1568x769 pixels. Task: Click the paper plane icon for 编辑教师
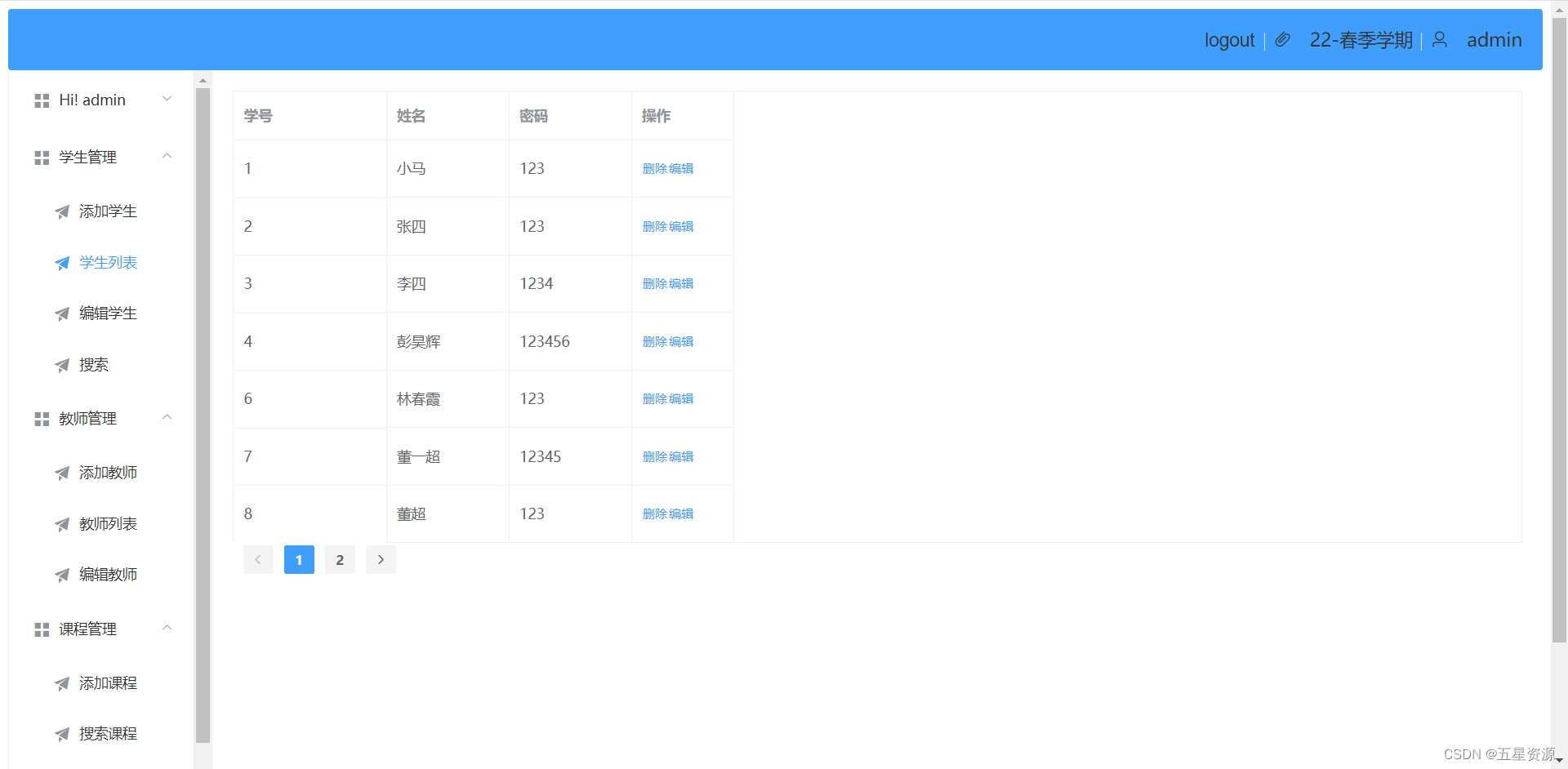pos(62,575)
